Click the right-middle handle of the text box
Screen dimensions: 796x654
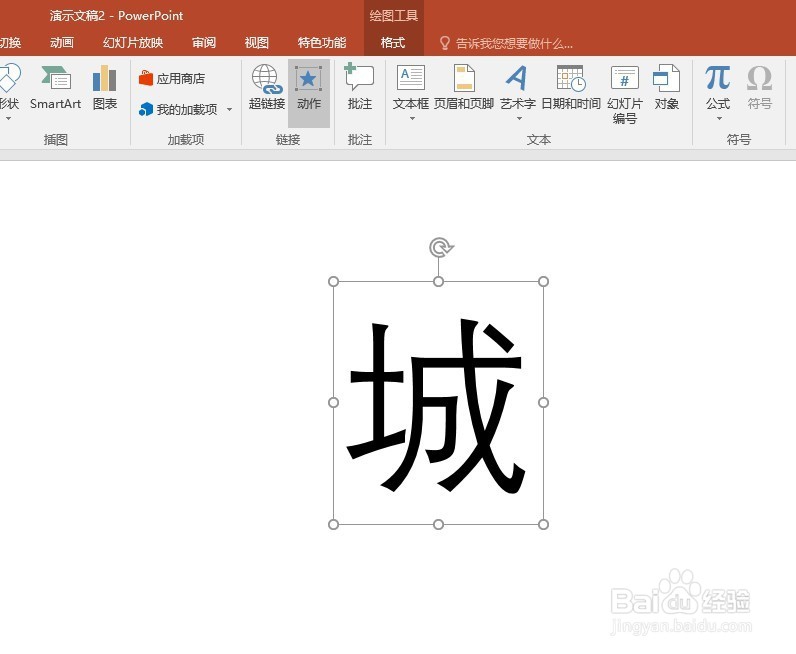point(543,403)
